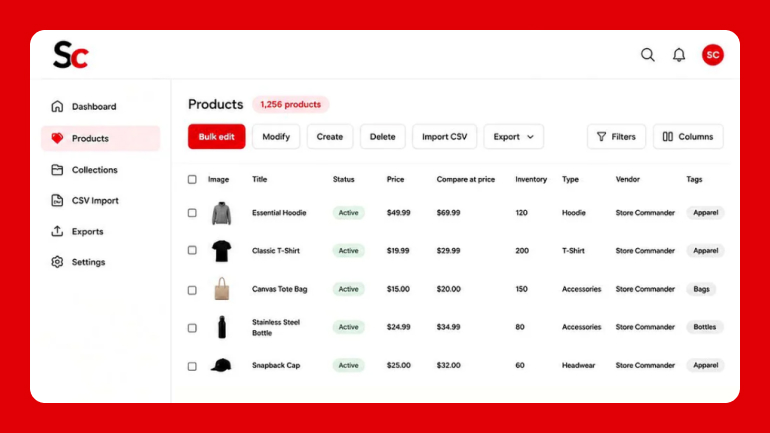This screenshot has height=433, width=770.
Task: Click the Type column header
Action: pos(570,179)
